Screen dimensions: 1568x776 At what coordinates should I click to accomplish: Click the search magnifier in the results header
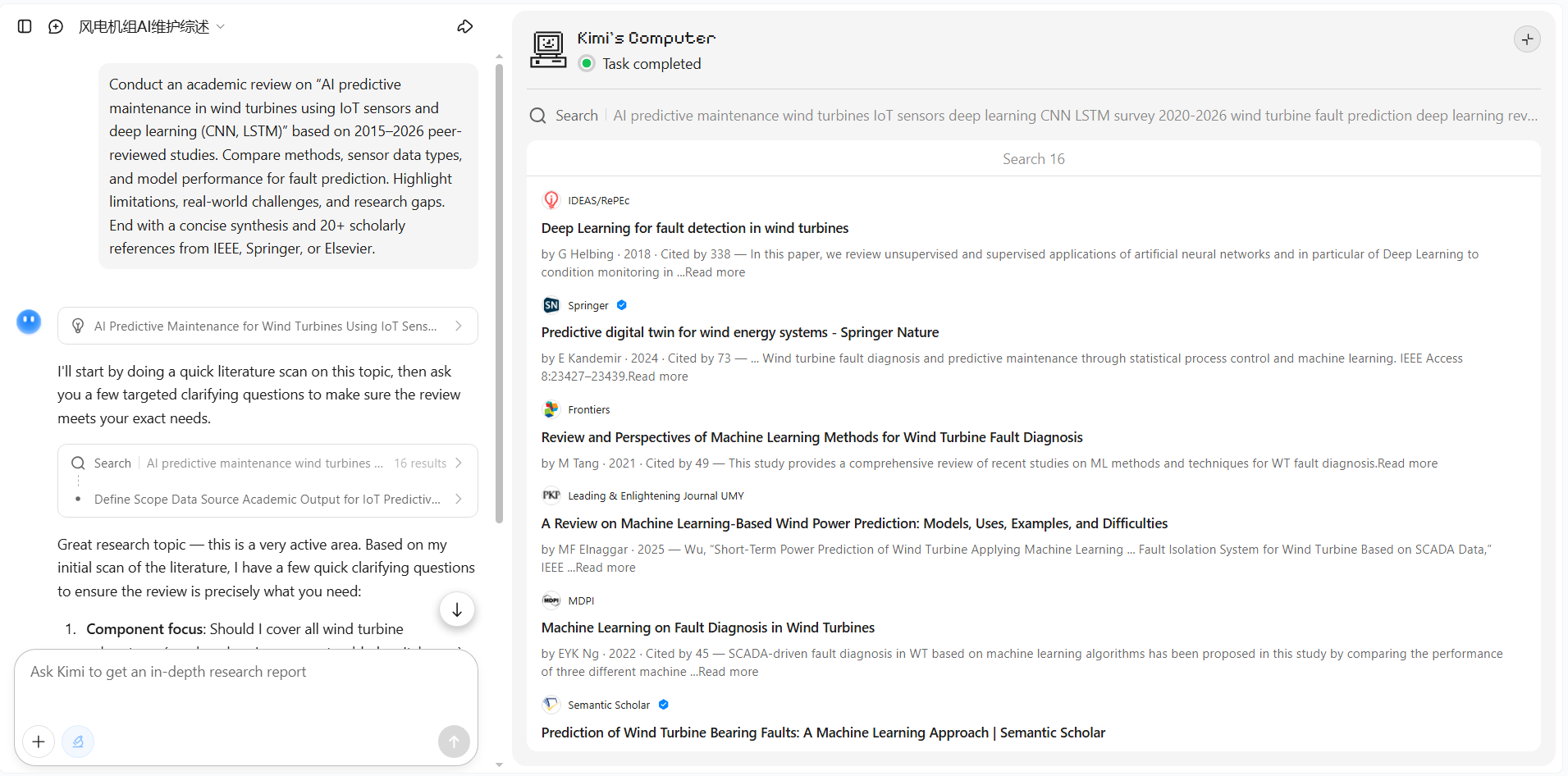pos(537,116)
